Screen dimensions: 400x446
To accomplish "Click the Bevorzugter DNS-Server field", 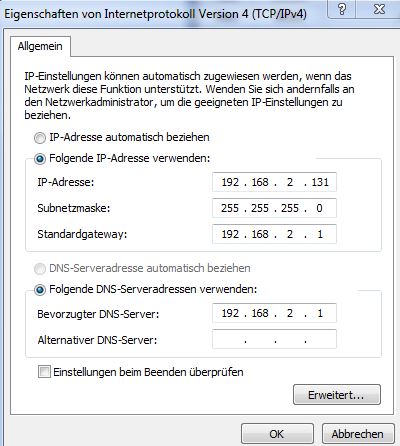I will (274, 313).
